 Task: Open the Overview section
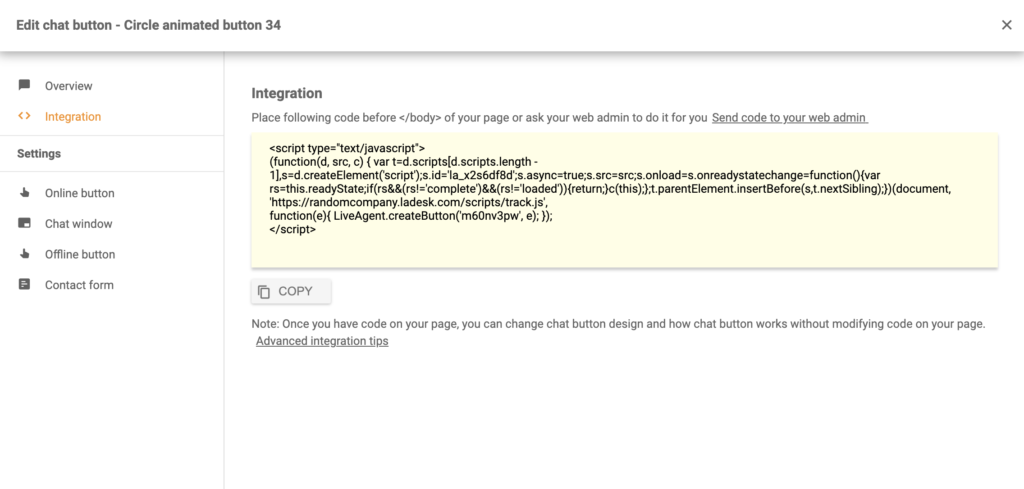tap(68, 86)
